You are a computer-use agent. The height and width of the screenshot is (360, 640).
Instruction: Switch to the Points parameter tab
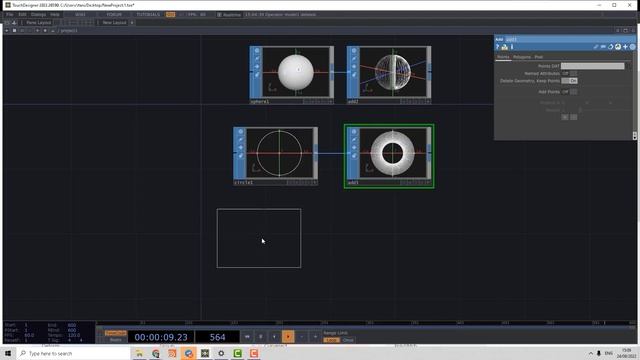(x=503, y=57)
